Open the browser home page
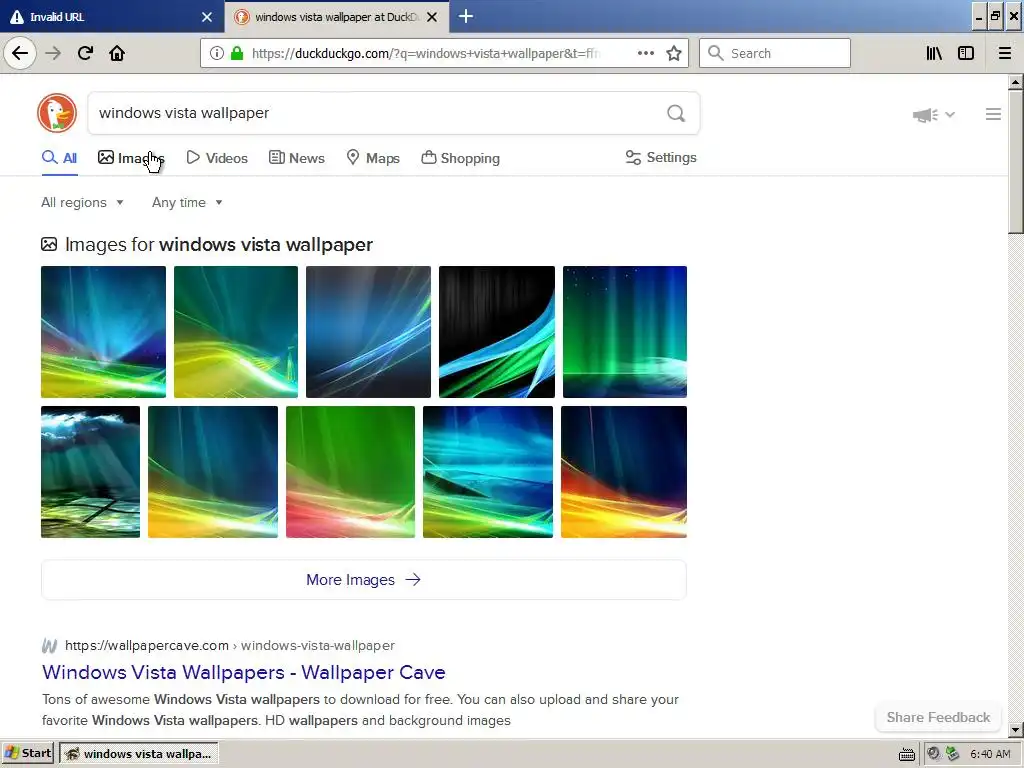 [x=117, y=53]
